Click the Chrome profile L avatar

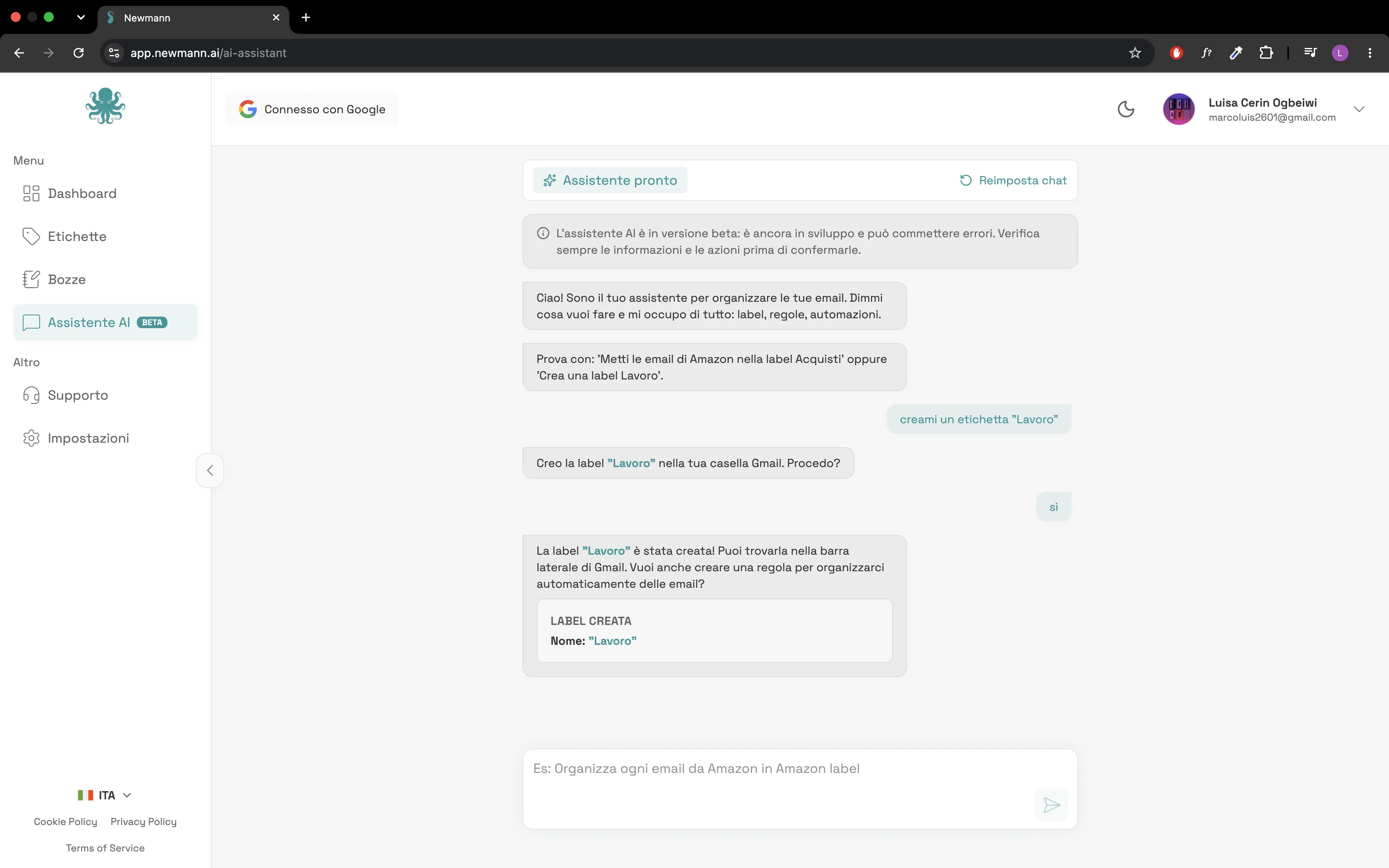[x=1340, y=53]
